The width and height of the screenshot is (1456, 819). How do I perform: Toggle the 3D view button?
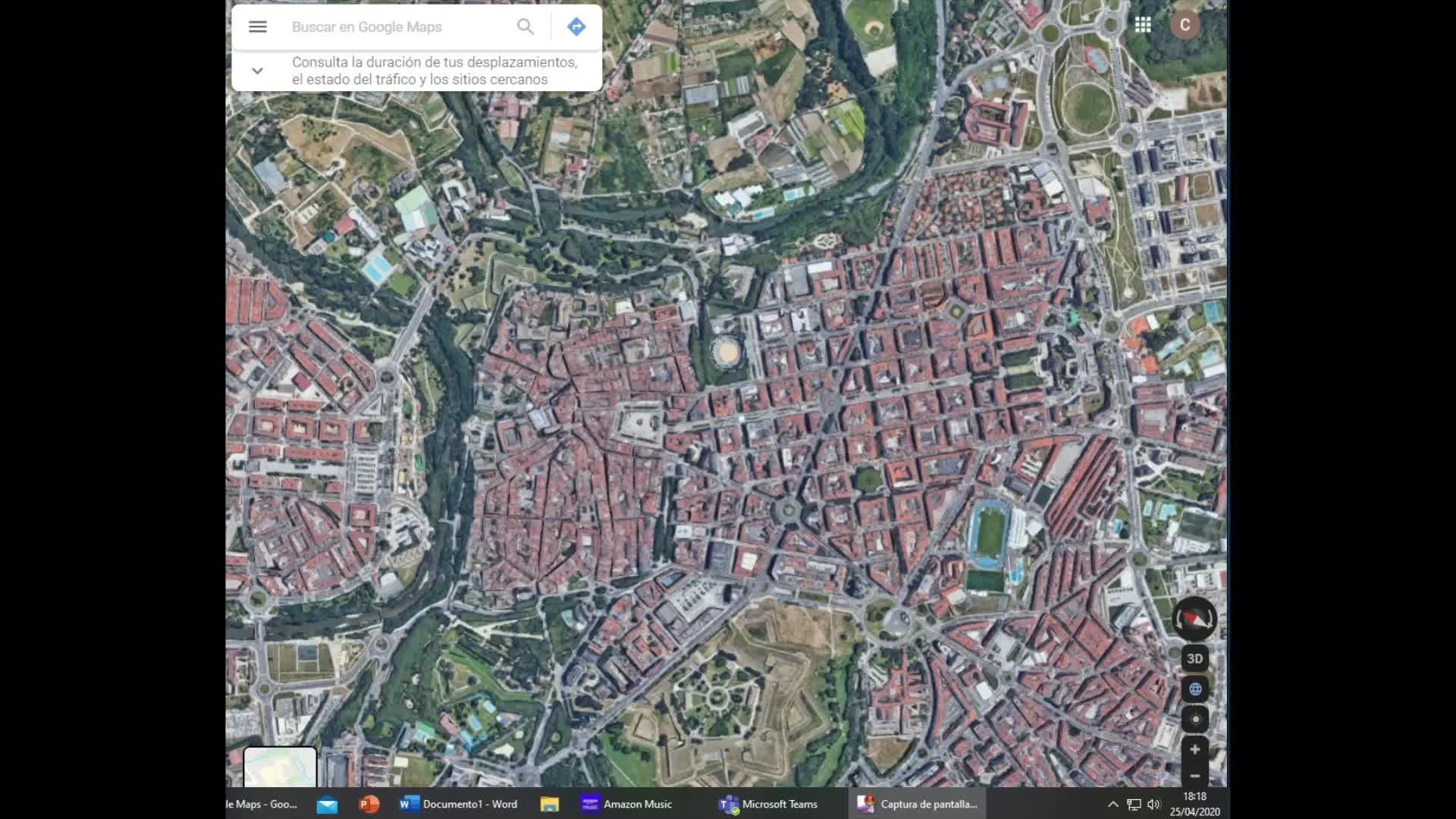pyautogui.click(x=1194, y=658)
